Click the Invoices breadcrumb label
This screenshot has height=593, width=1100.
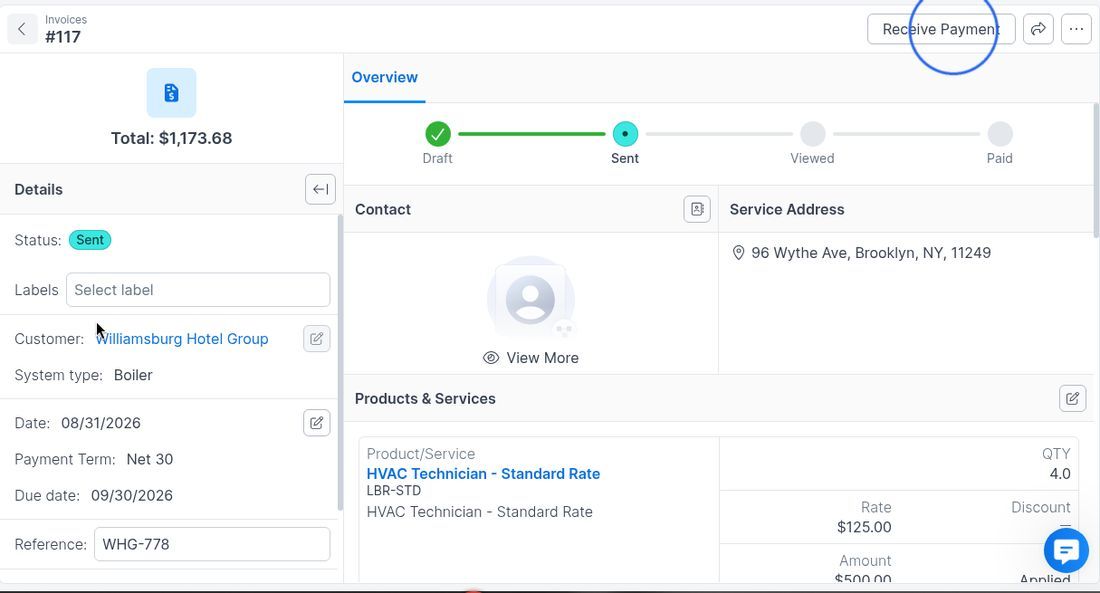tap(66, 20)
